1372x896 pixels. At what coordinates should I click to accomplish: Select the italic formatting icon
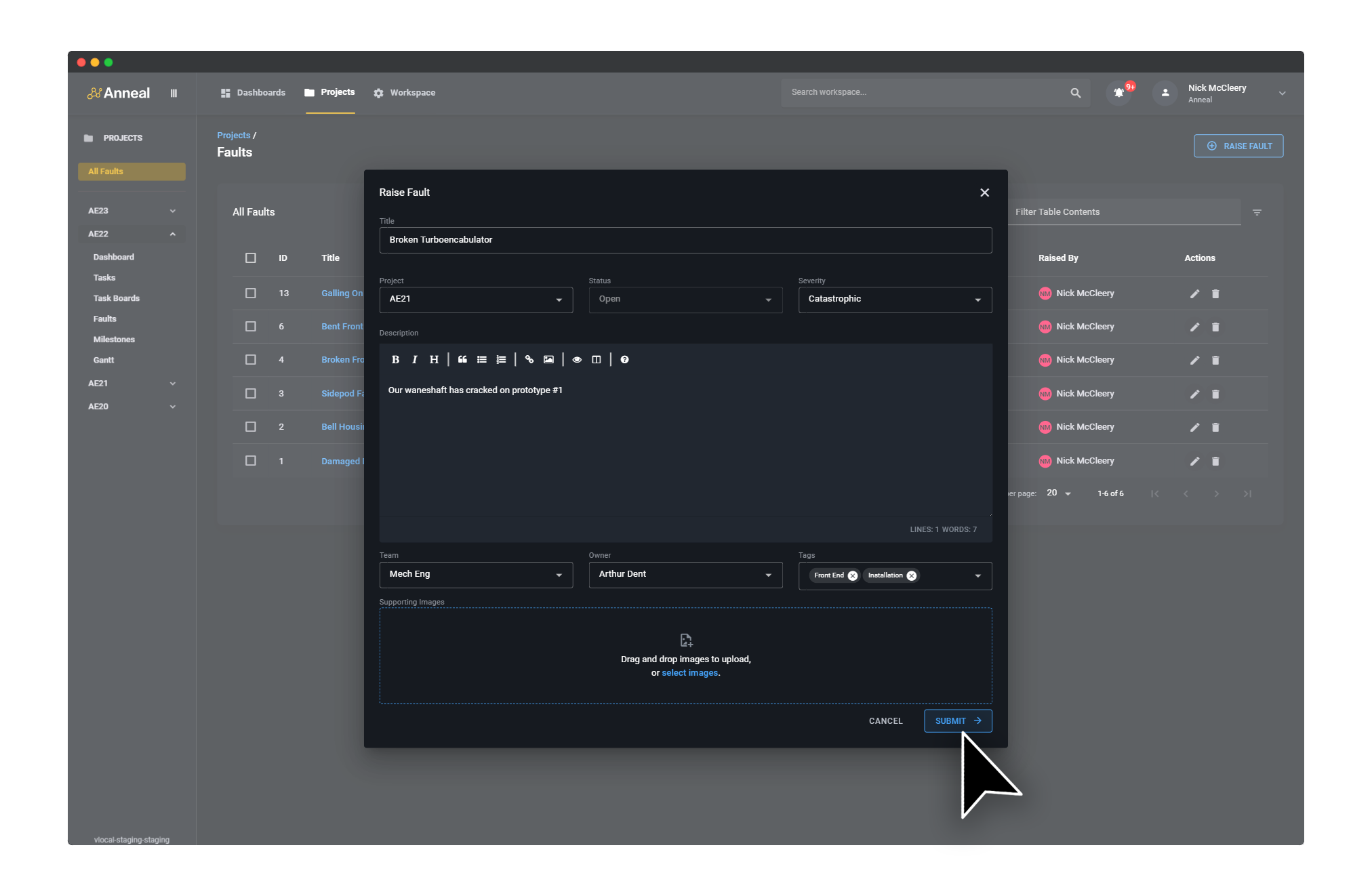[414, 359]
